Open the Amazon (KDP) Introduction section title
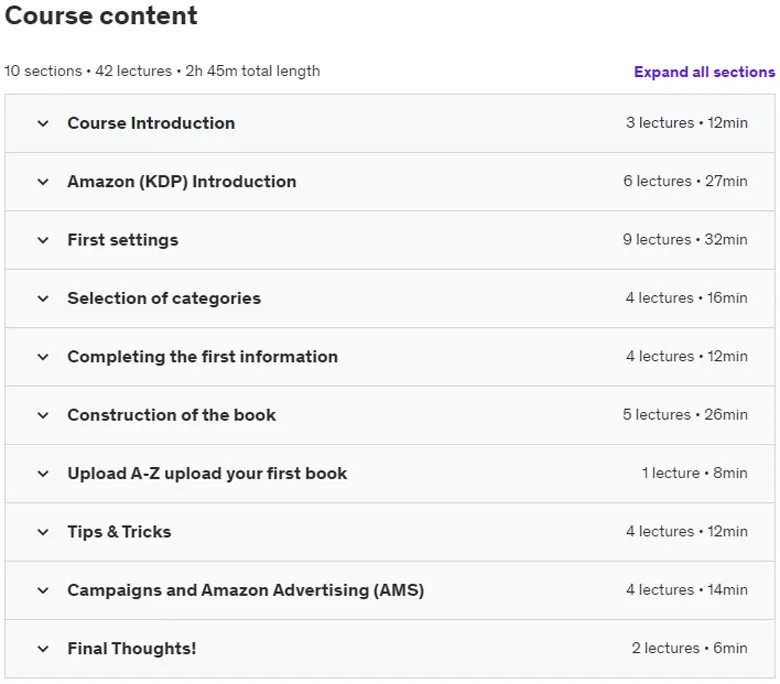This screenshot has width=780, height=684. coord(182,182)
